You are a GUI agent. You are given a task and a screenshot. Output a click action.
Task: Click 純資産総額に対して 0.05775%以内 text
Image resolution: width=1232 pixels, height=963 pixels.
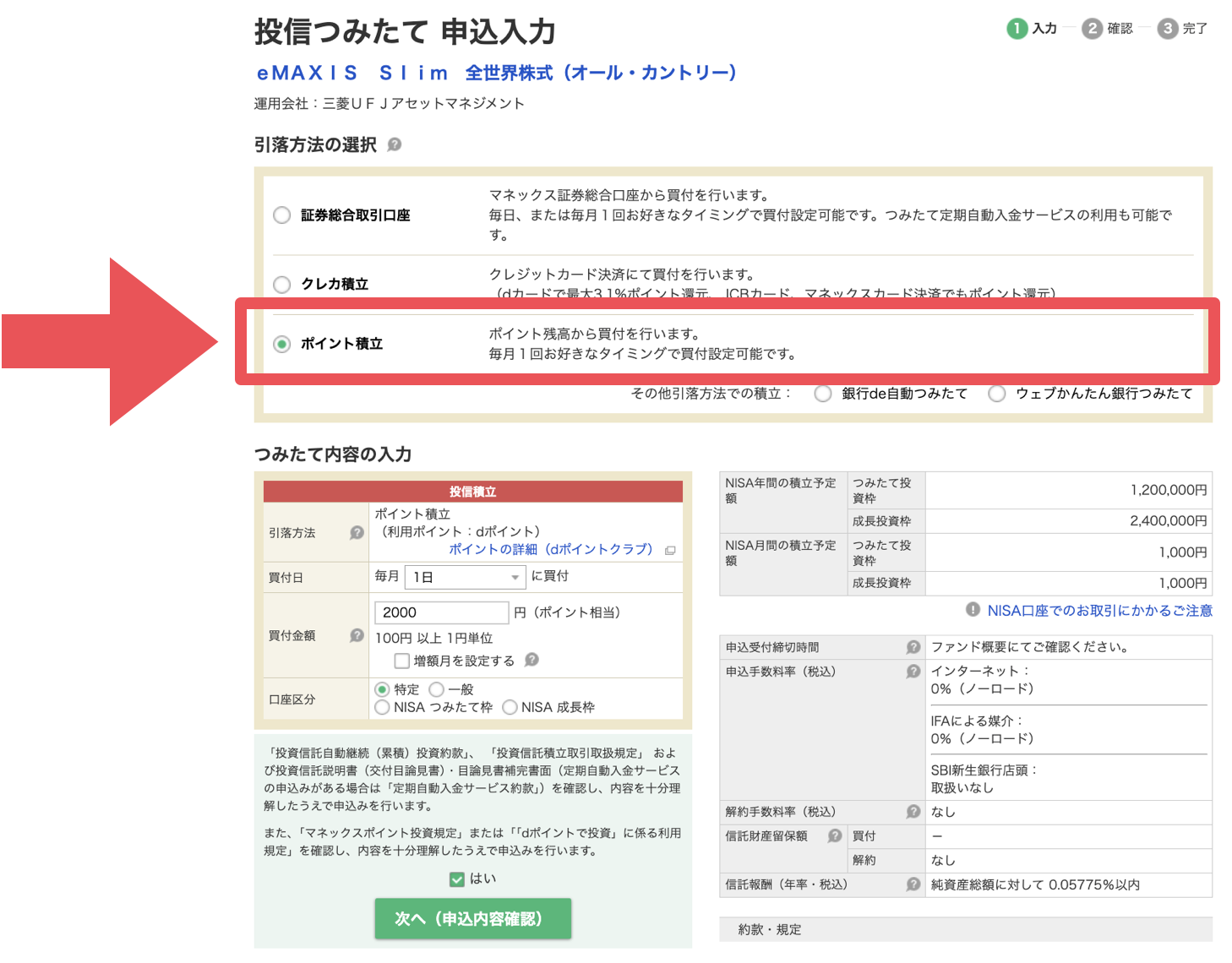(x=1035, y=884)
